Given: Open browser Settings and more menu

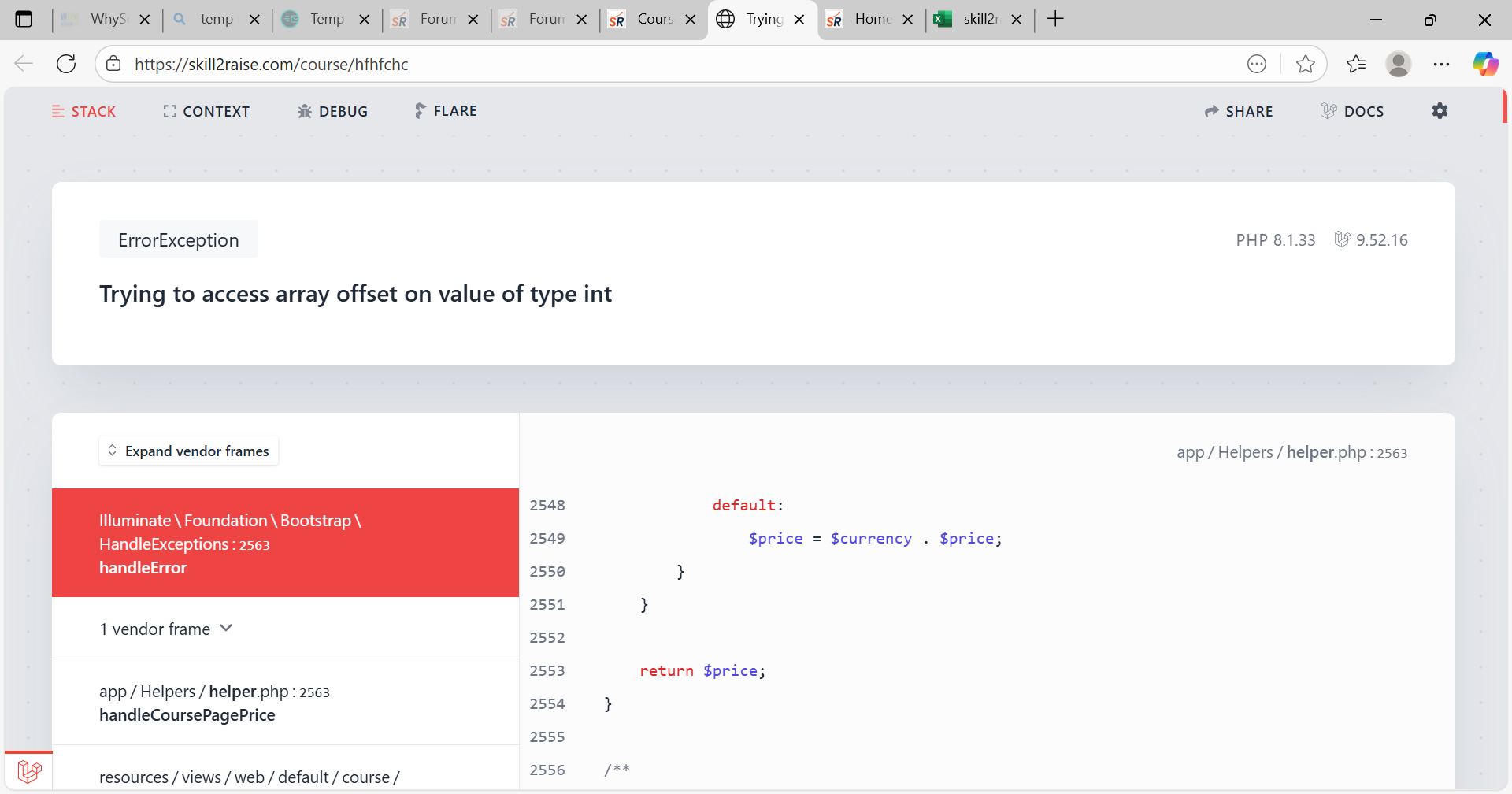Looking at the screenshot, I should click(1441, 64).
